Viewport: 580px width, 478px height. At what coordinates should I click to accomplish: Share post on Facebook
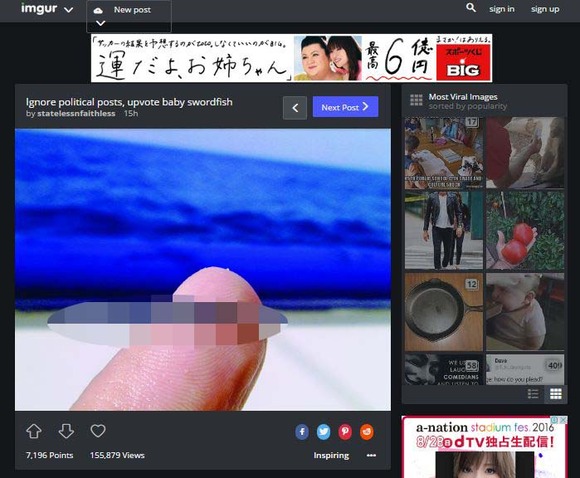click(x=302, y=432)
